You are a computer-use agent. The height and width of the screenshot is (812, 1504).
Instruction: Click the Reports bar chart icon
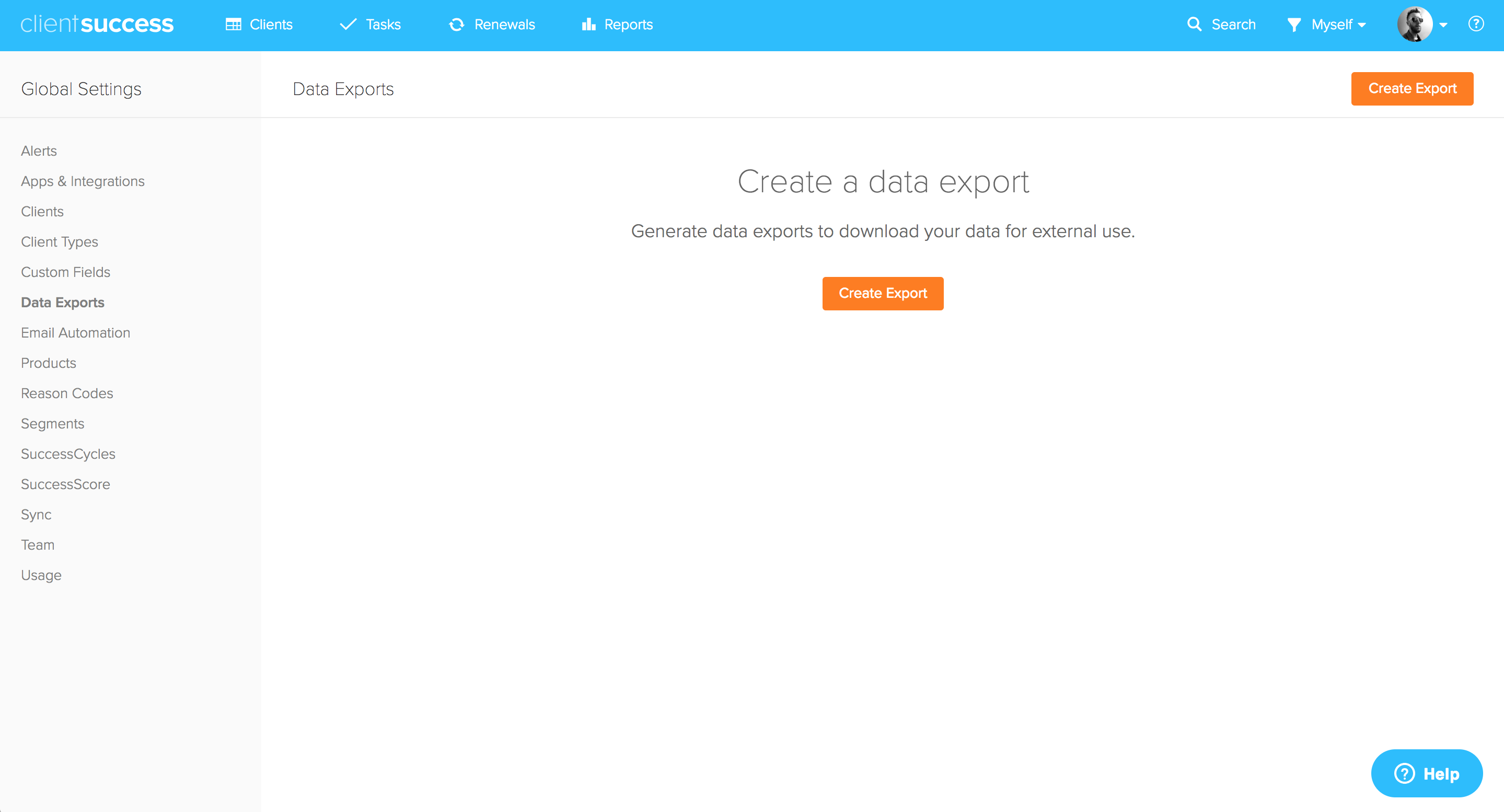(x=588, y=24)
